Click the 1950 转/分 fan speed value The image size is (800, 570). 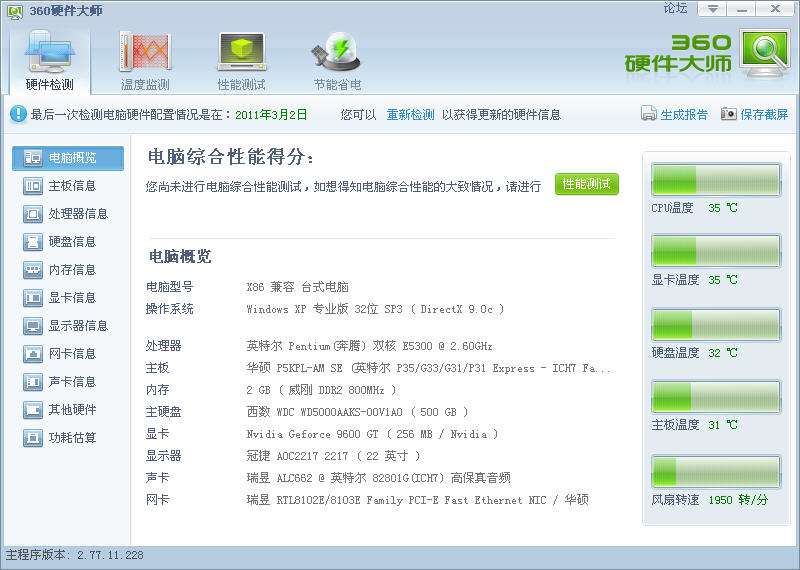[738, 500]
